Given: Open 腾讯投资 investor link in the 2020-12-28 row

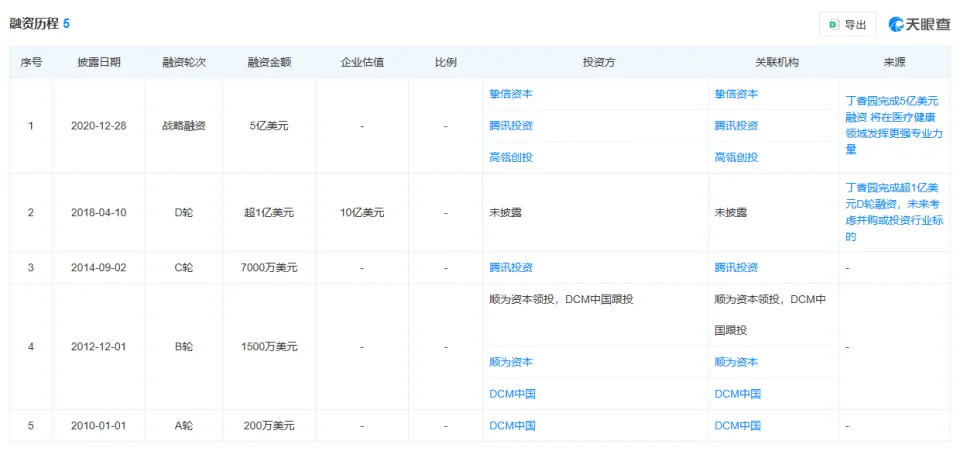Looking at the screenshot, I should (511, 125).
